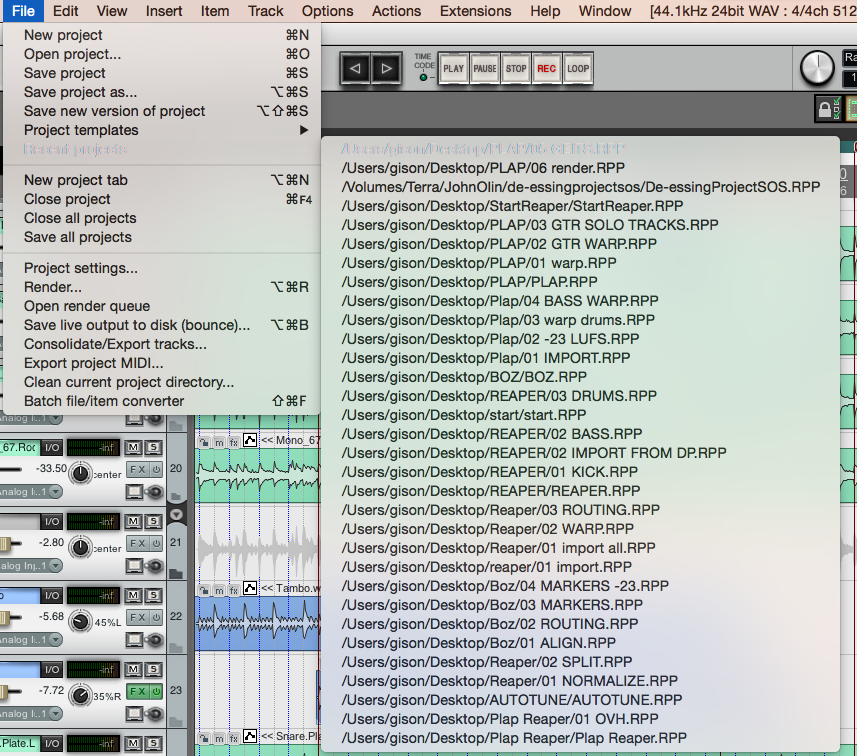Open recent project 'AUTOTUNE.RPP'
This screenshot has height=756, width=857.
[580, 700]
